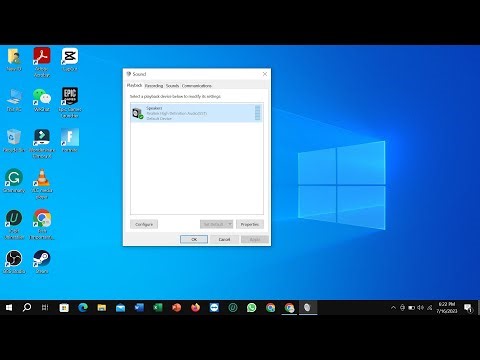
Task: Confirm the Sound dialog with OK
Action: (x=194, y=239)
